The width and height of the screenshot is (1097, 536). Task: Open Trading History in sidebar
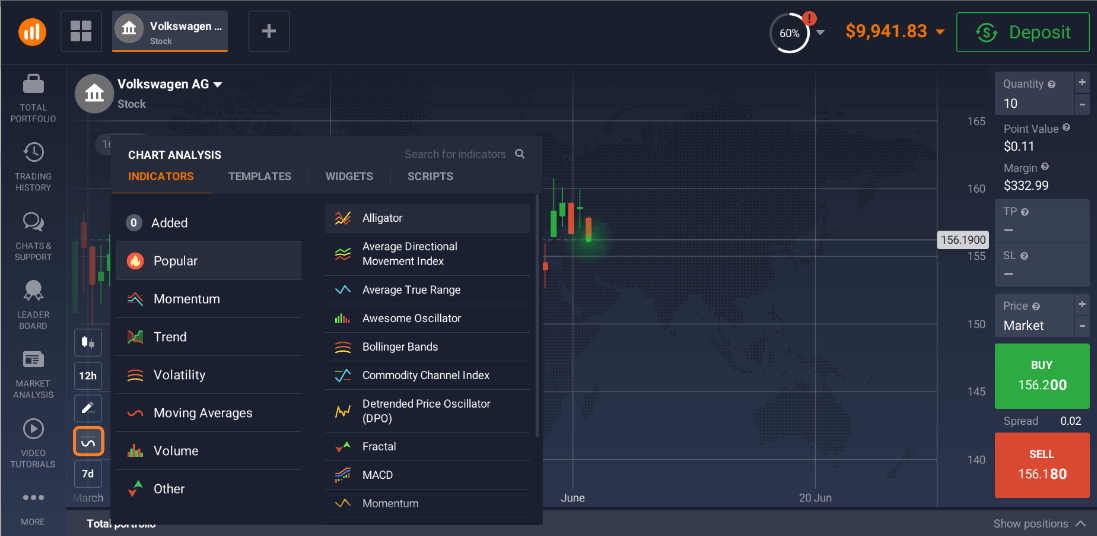[x=33, y=167]
